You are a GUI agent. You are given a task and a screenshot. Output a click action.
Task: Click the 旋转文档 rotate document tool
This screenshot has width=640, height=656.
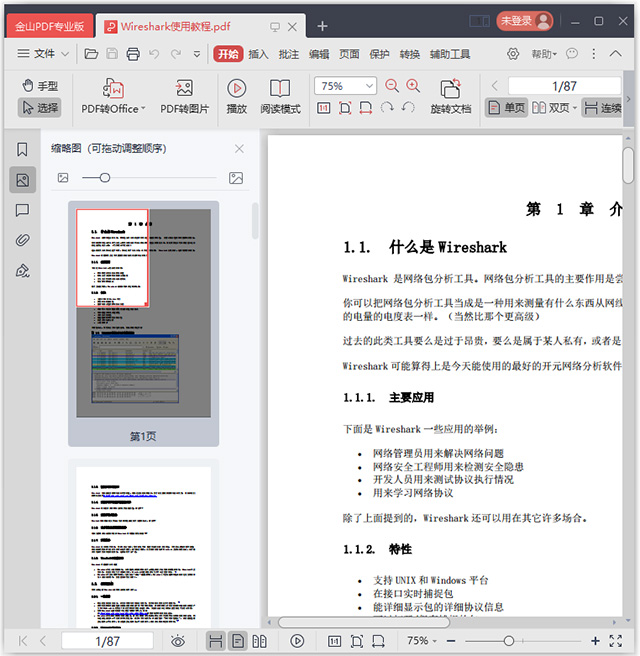[x=451, y=96]
